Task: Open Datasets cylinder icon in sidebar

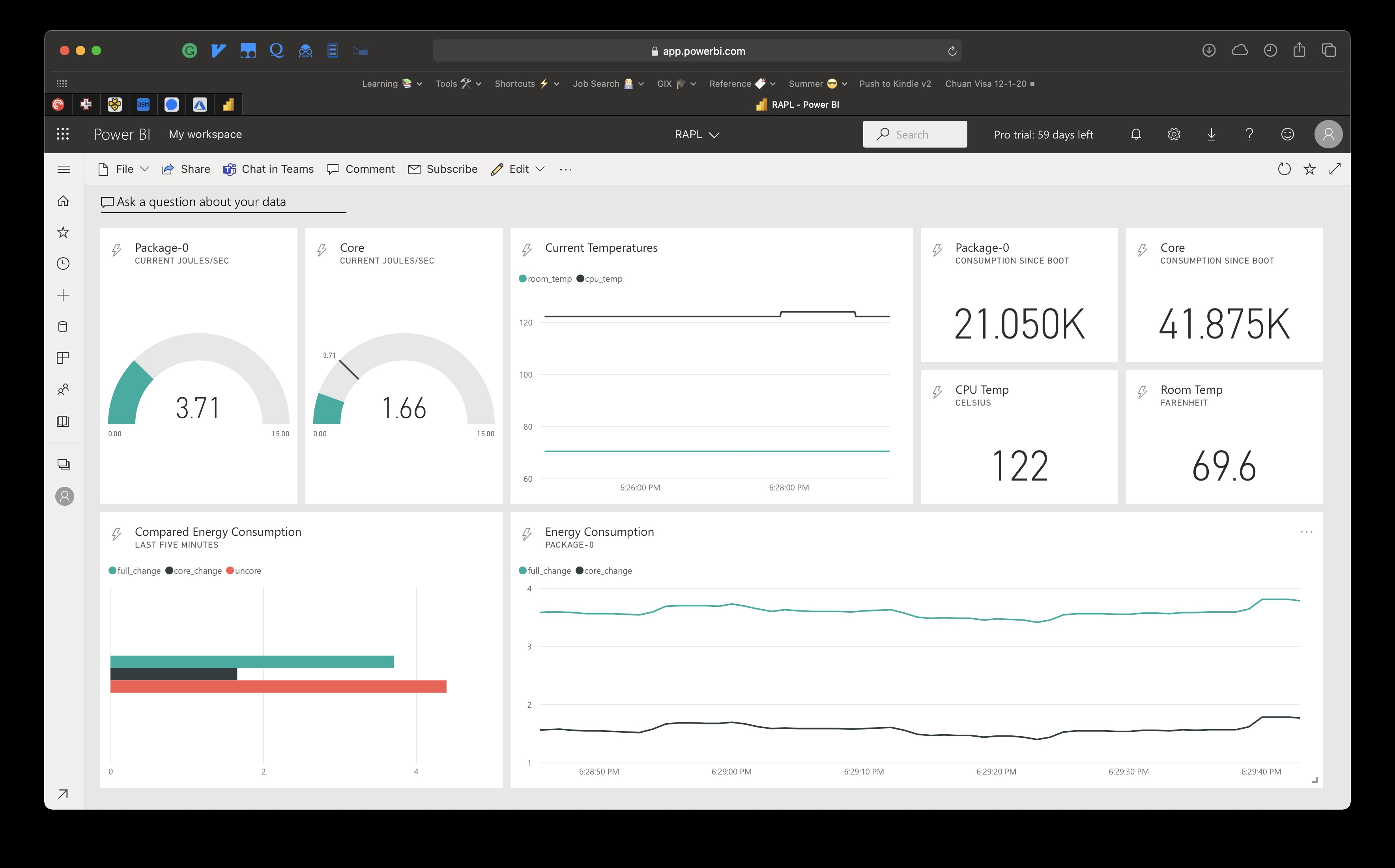Action: tap(63, 327)
